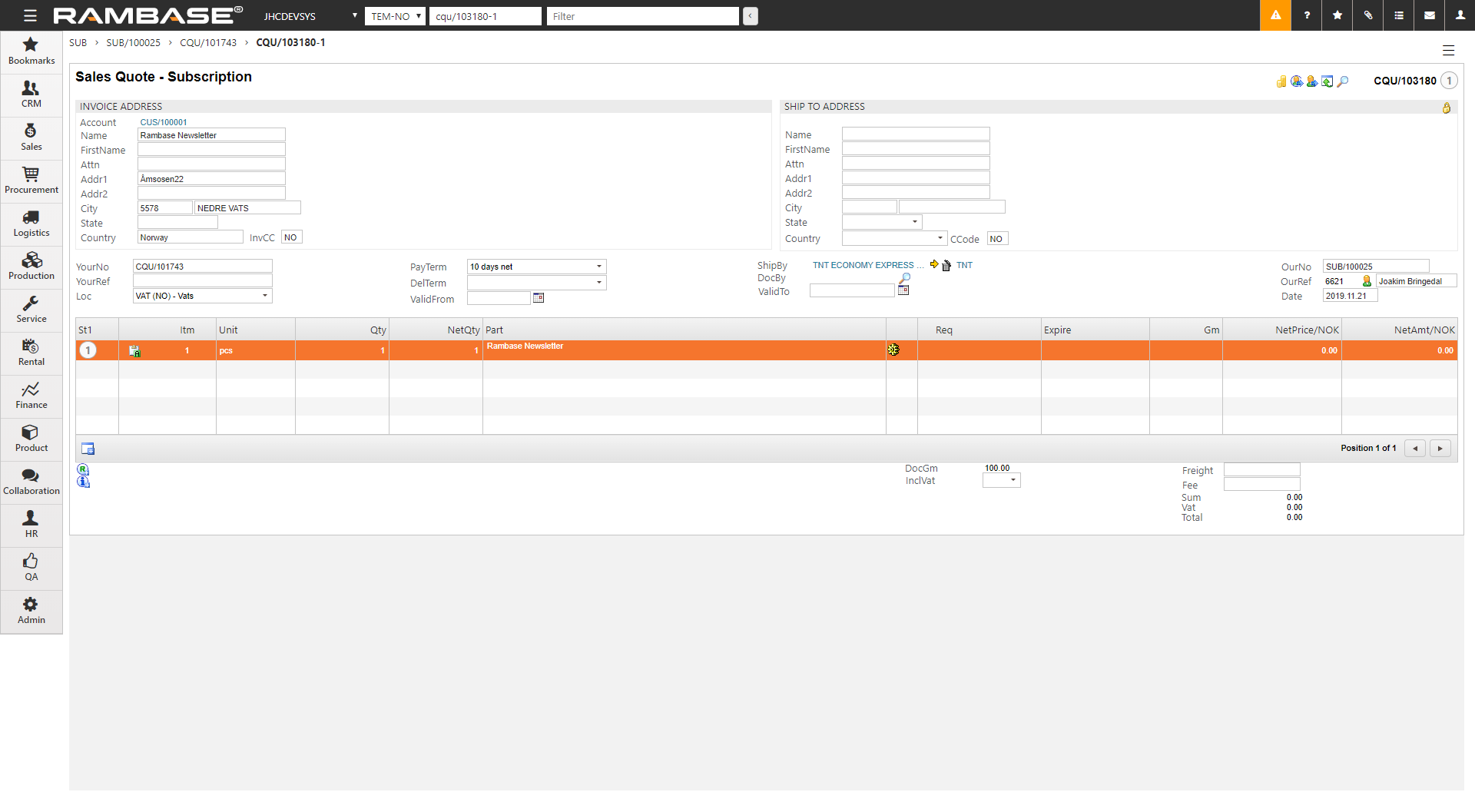The width and height of the screenshot is (1475, 812).
Task: Click the sun icon in item row
Action: pos(893,350)
